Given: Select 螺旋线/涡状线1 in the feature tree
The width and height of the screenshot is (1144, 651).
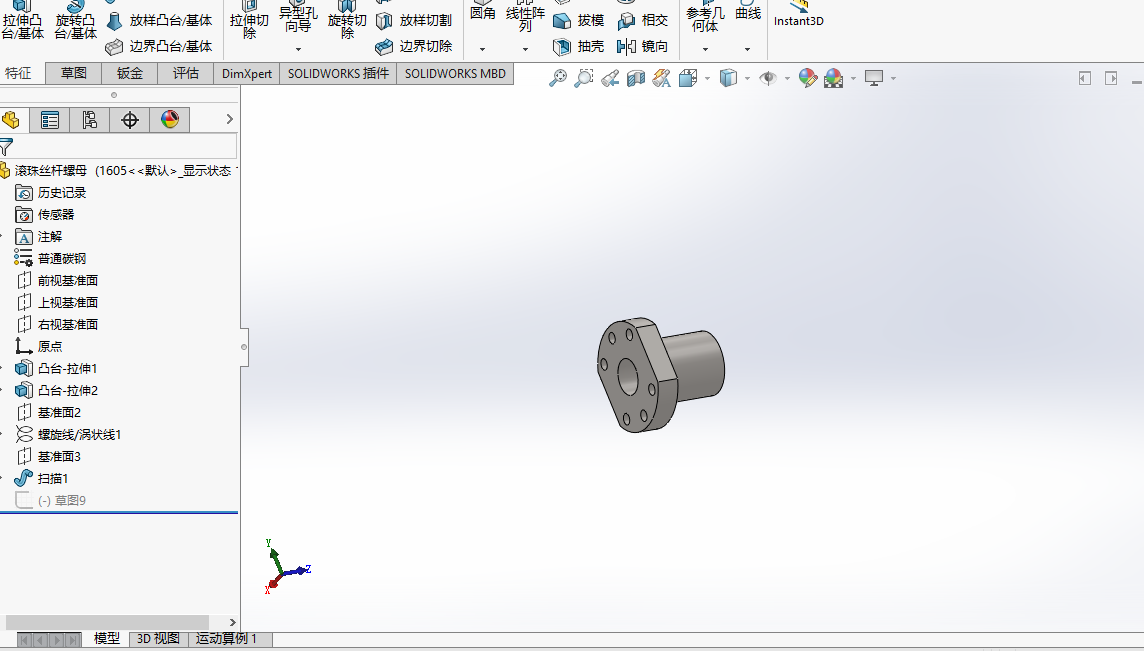Looking at the screenshot, I should pyautogui.click(x=79, y=435).
